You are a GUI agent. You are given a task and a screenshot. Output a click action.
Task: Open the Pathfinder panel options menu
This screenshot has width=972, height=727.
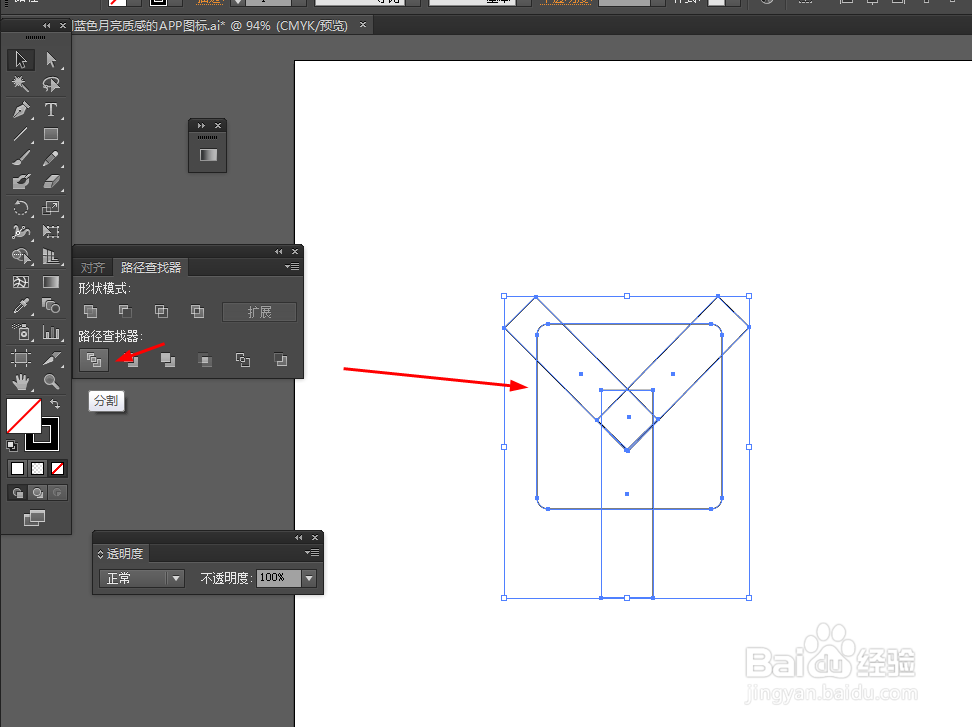292,267
